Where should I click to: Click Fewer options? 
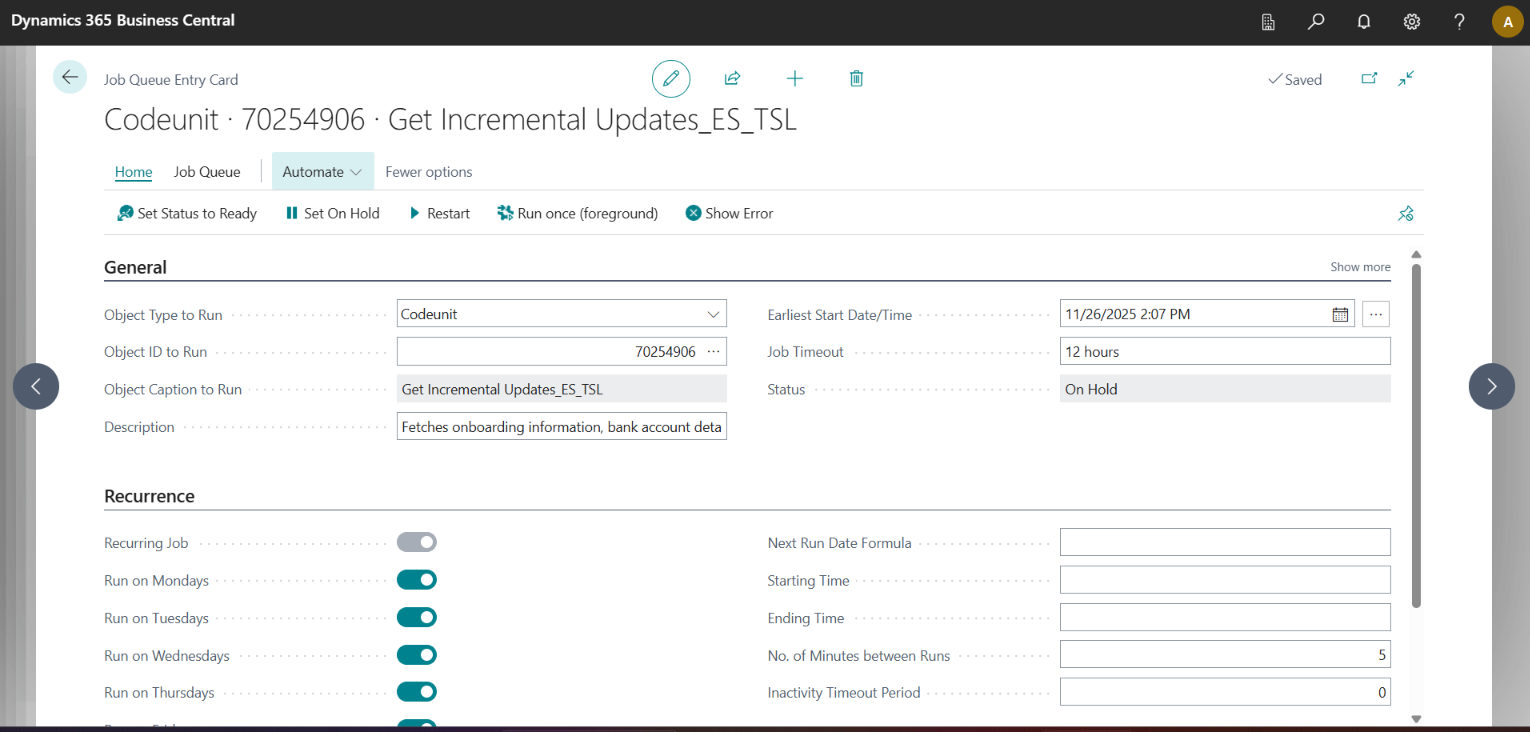[429, 171]
